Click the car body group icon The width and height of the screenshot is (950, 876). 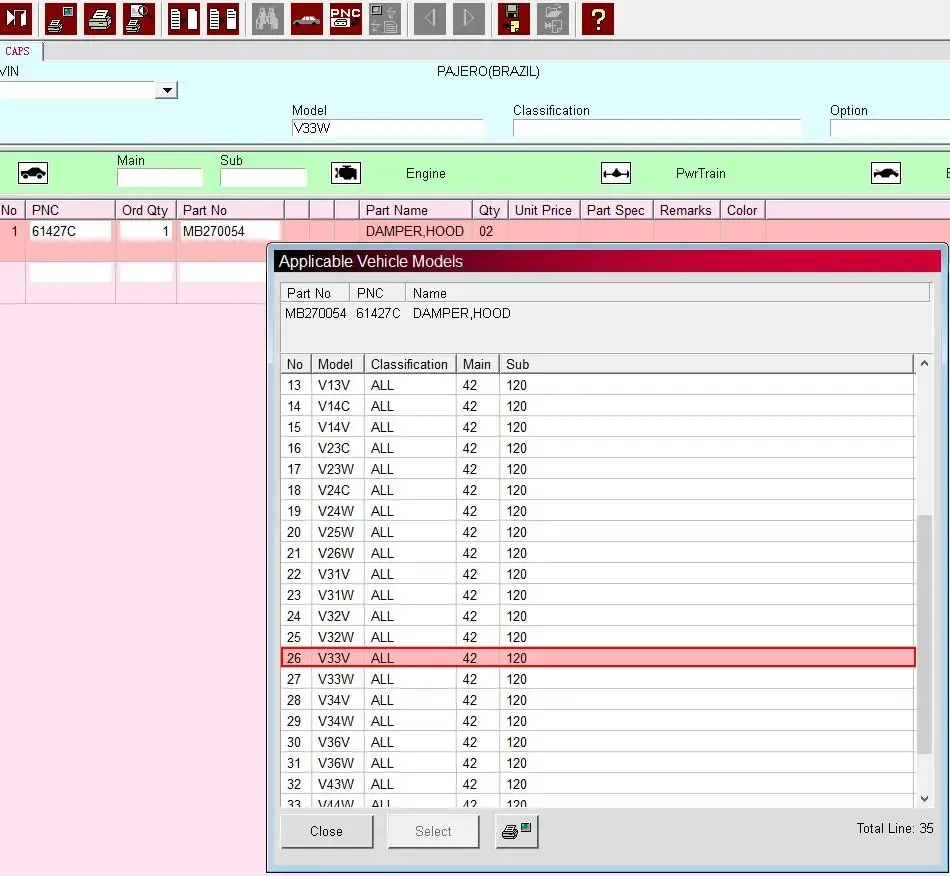coord(33,173)
